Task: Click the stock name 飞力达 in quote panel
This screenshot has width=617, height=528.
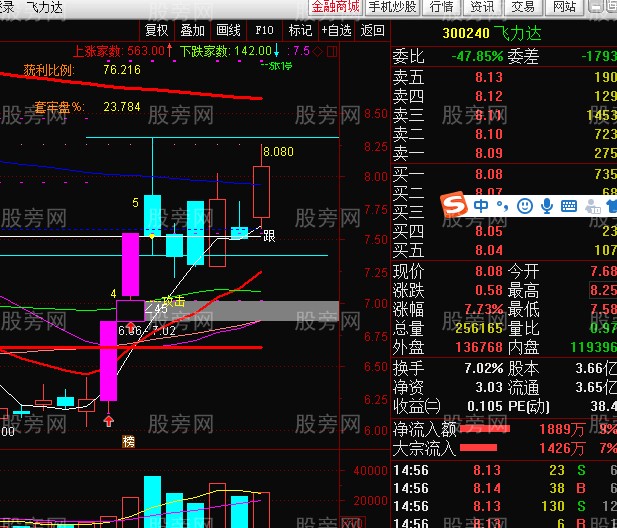Action: click(517, 33)
